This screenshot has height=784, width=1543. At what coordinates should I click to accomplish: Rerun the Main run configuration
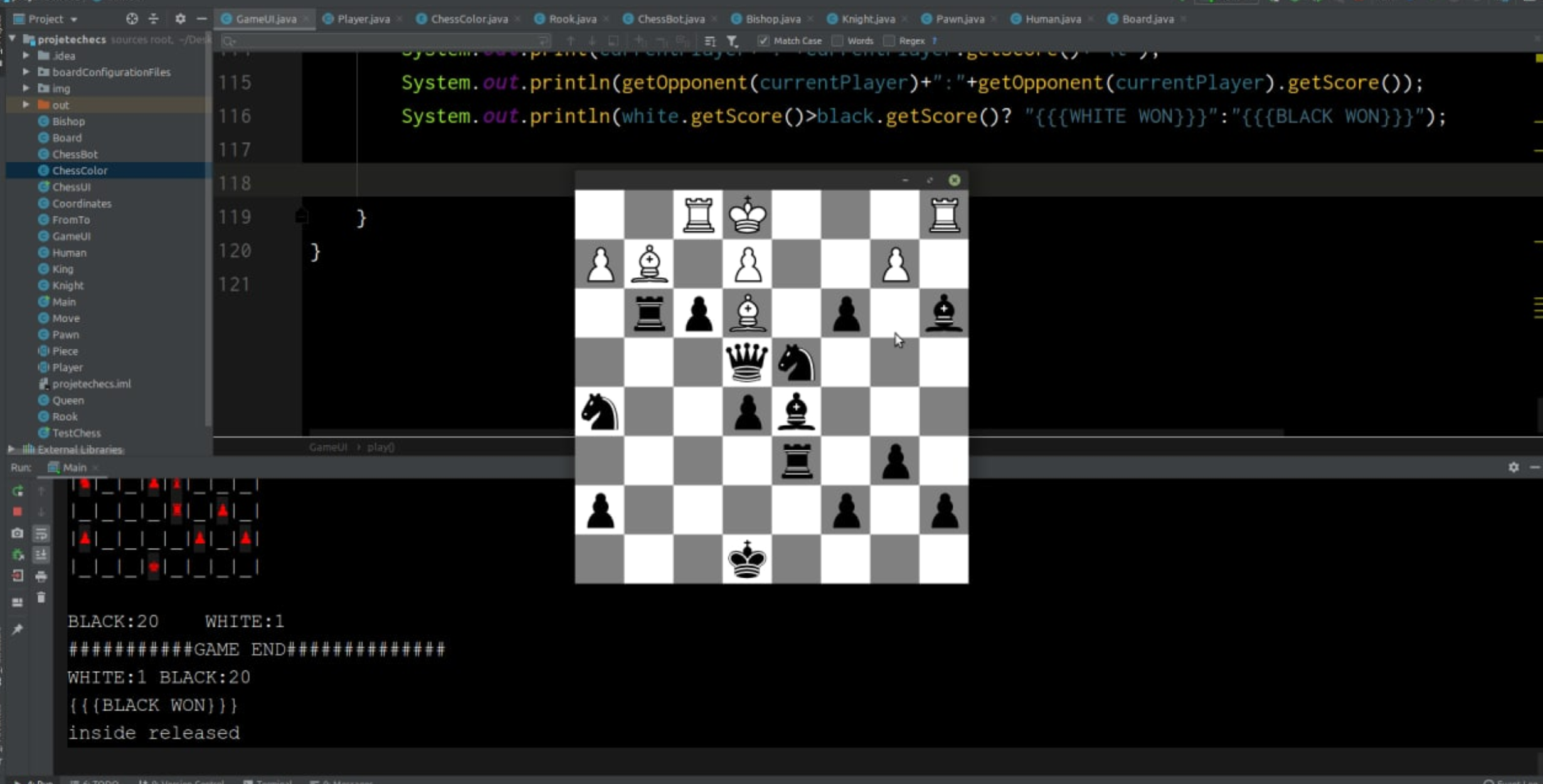pos(18,491)
